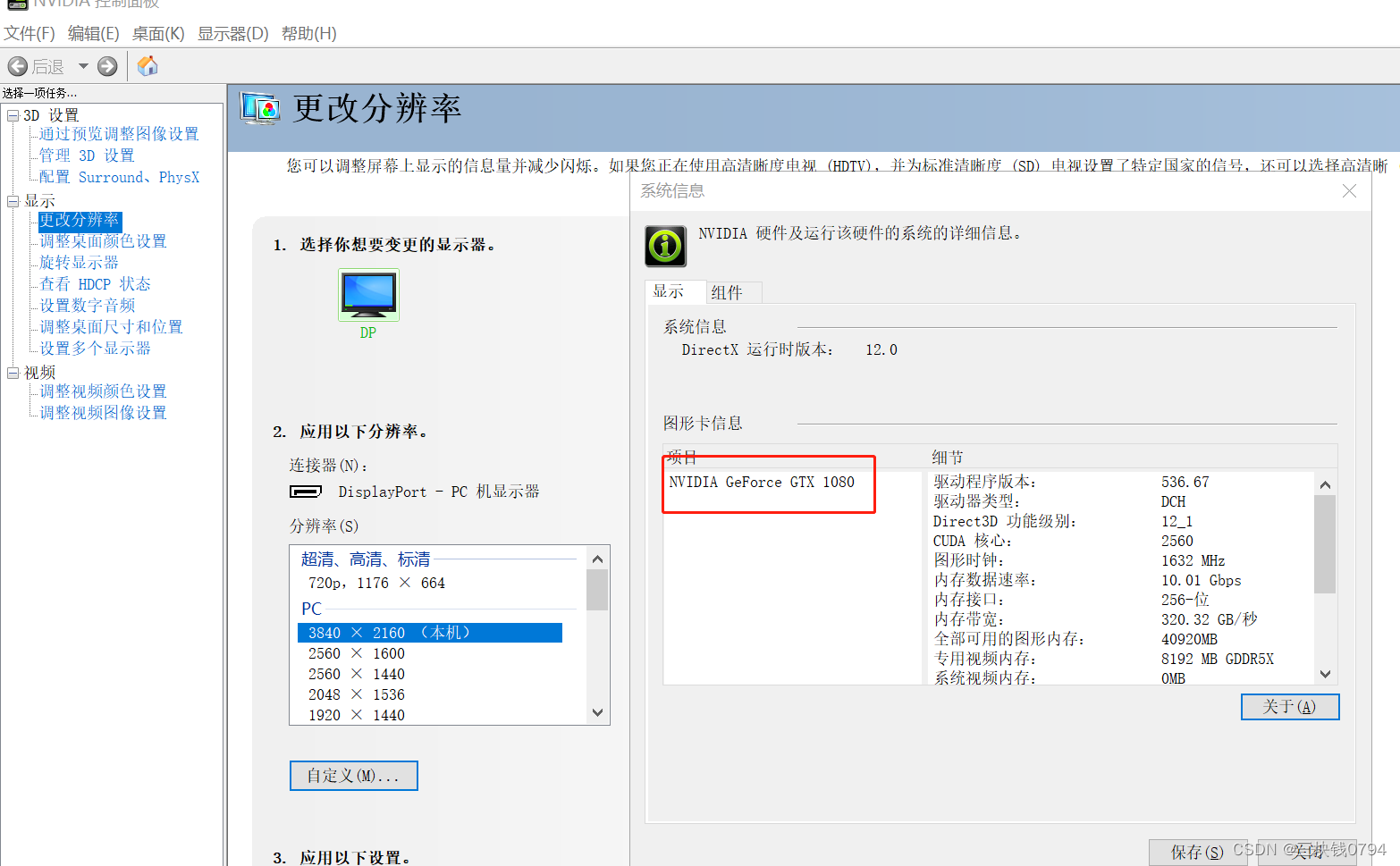Click graphics card details scroll up arrow
This screenshot has height=866, width=1400.
click(x=1325, y=484)
